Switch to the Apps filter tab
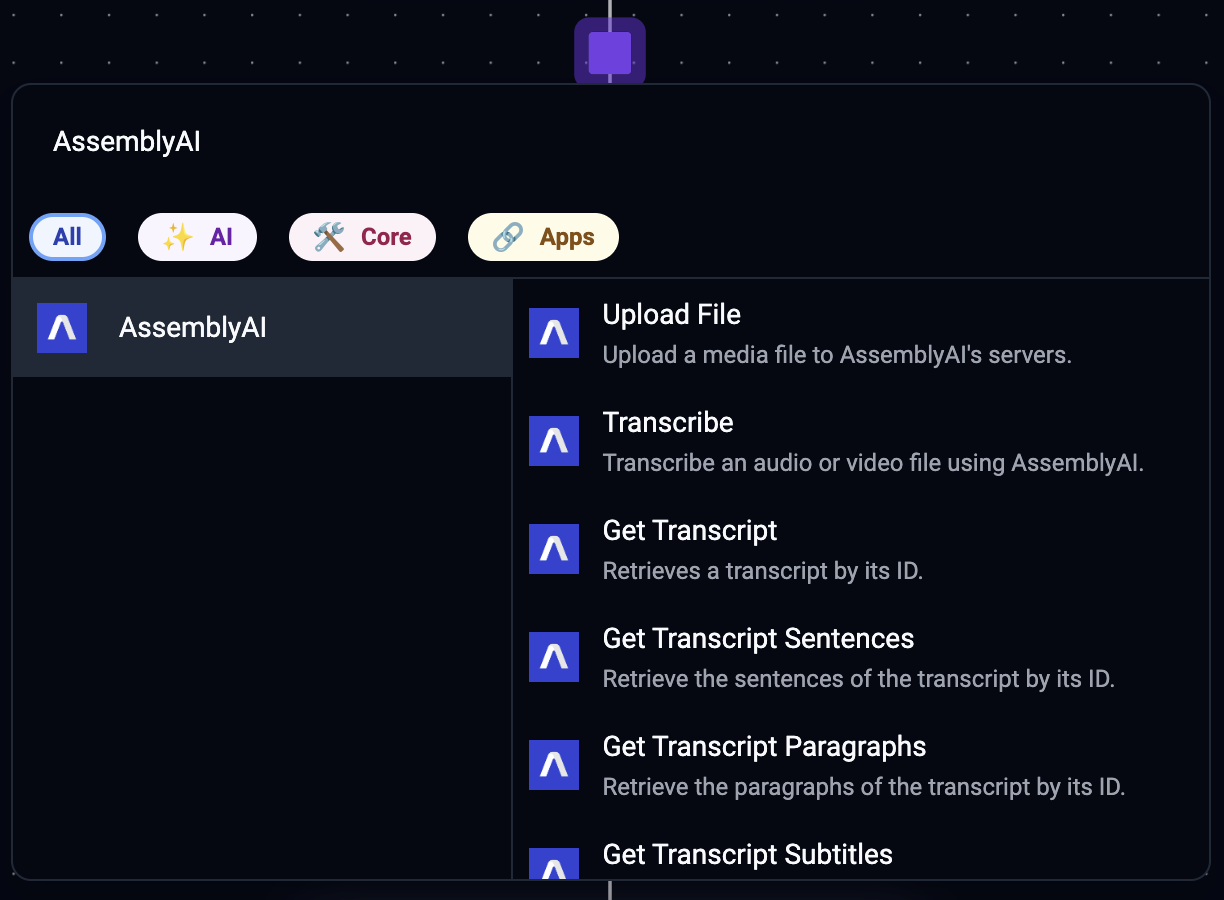Screen dimensions: 1224x900 click(543, 237)
